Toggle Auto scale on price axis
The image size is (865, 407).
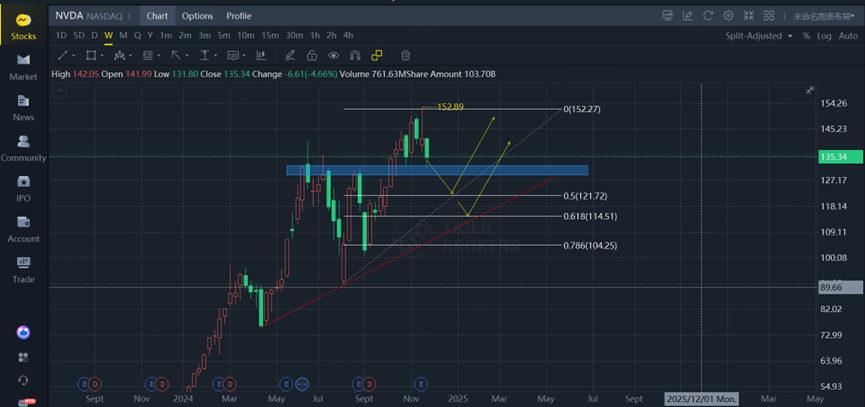[x=848, y=36]
